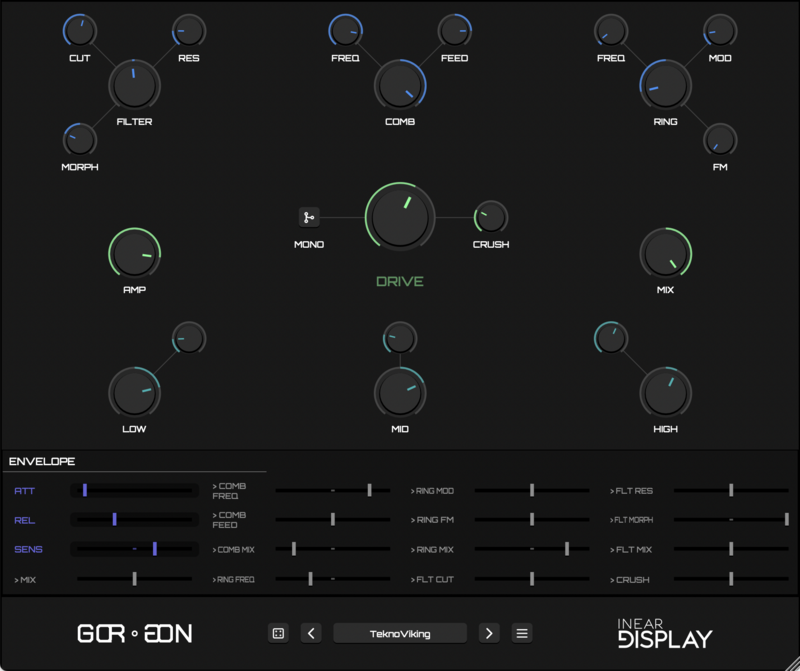
Task: Click the envelope ATT slider
Action: point(134,491)
